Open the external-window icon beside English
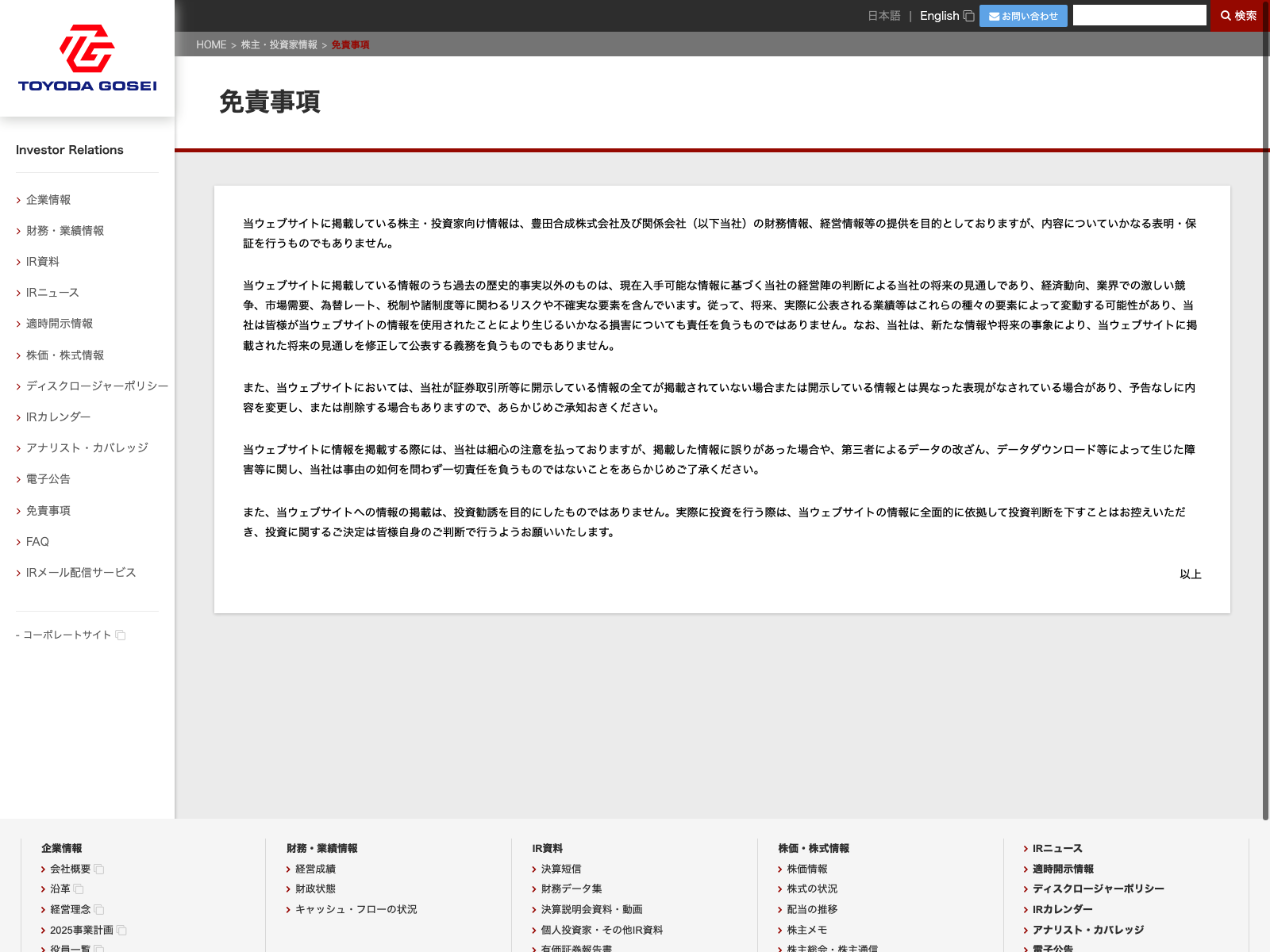This screenshot has height=952, width=1270. pos(968,16)
